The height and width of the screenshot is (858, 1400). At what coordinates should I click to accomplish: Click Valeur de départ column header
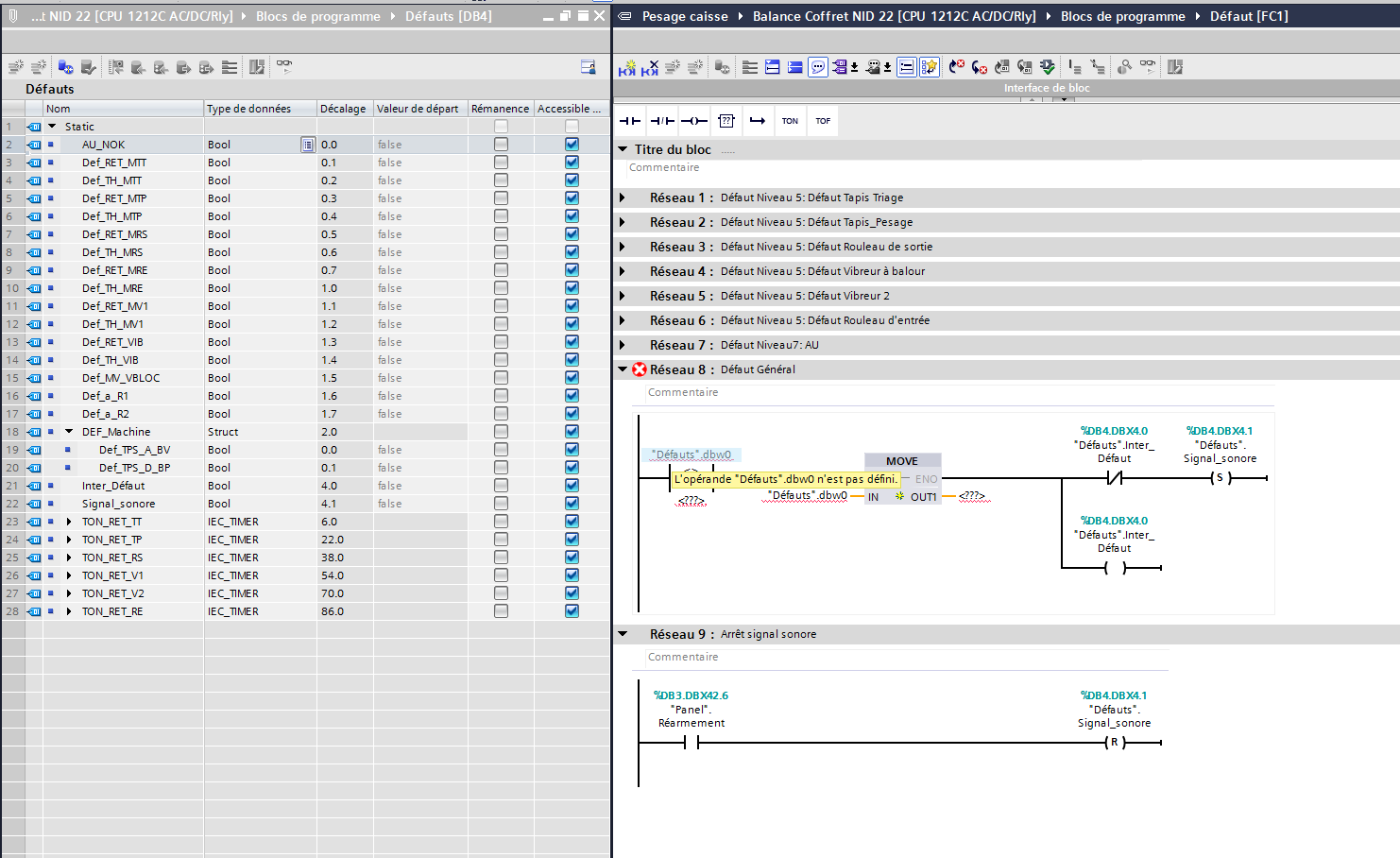[x=418, y=109]
